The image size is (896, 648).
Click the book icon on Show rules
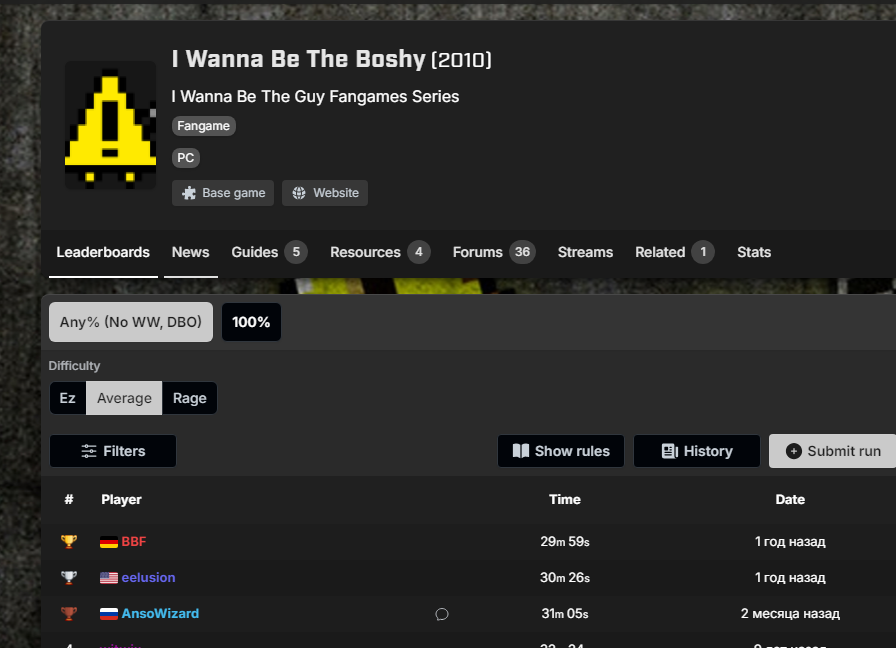pos(521,451)
